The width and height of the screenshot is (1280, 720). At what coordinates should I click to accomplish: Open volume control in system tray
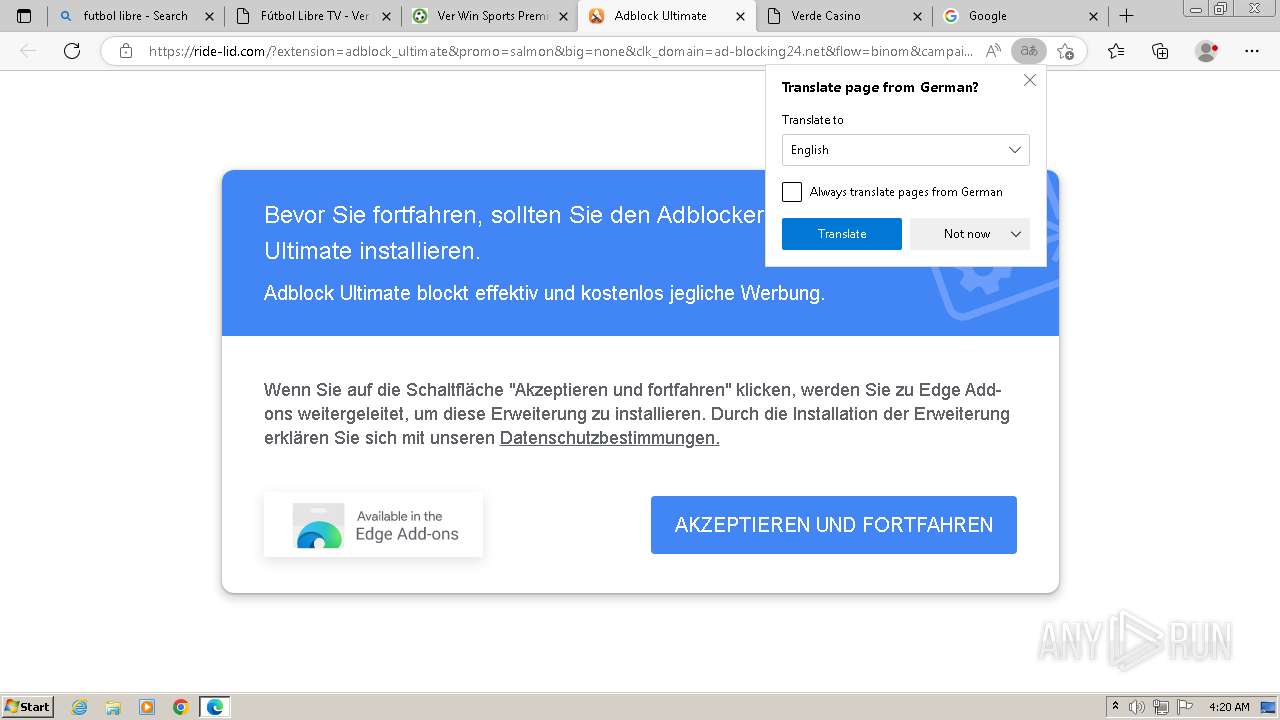pyautogui.click(x=1137, y=707)
